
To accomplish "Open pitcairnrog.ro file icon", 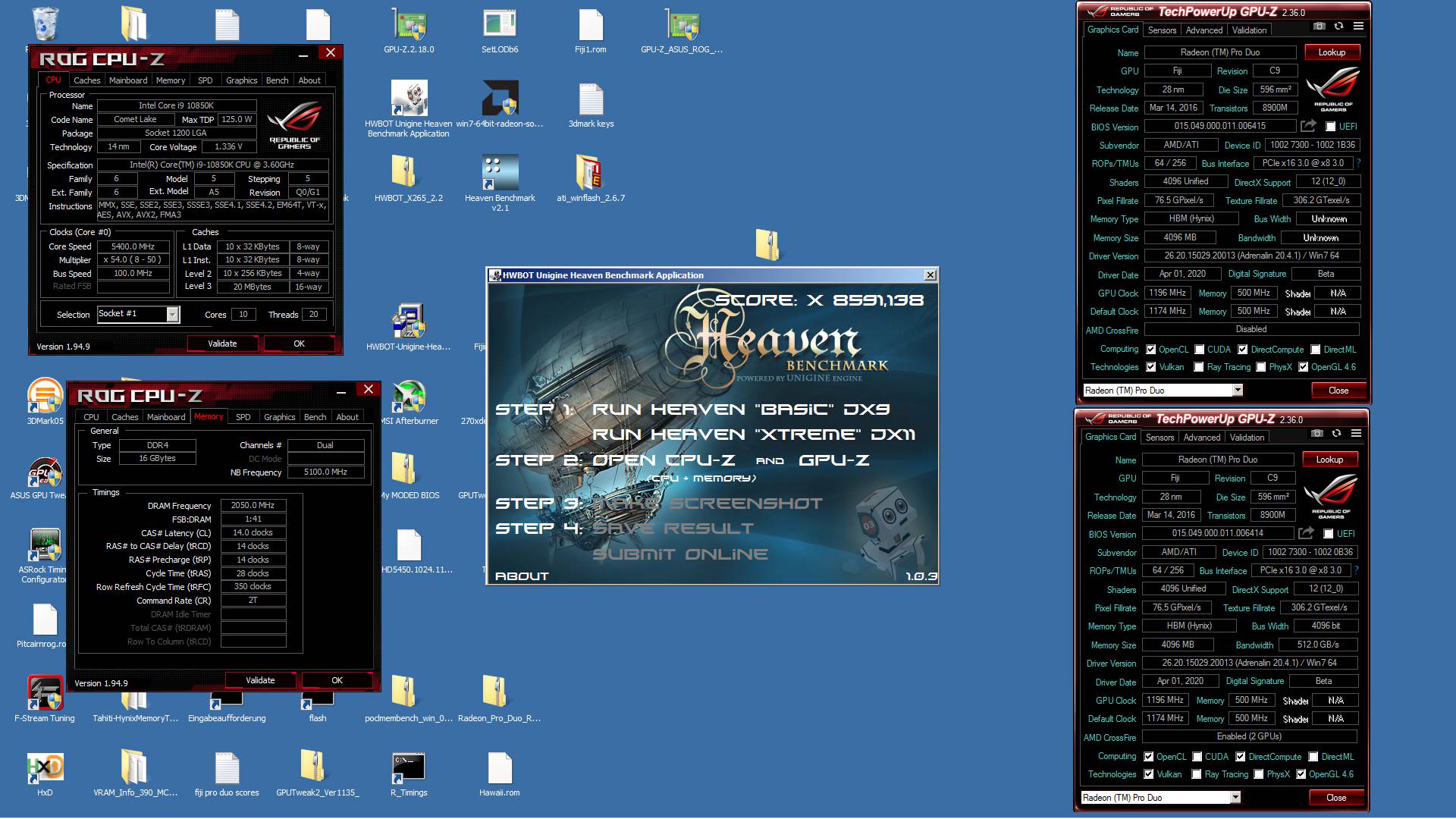I will pos(45,619).
